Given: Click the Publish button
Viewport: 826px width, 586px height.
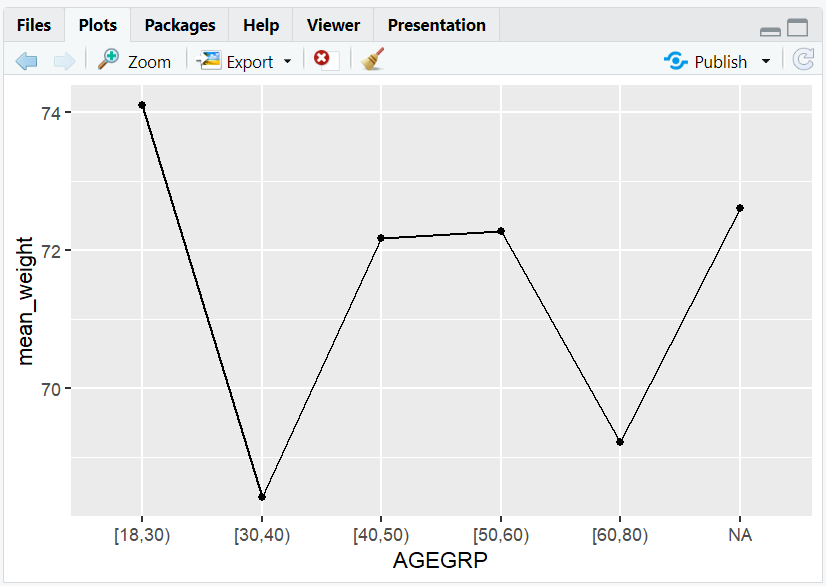Looking at the screenshot, I should [x=708, y=61].
